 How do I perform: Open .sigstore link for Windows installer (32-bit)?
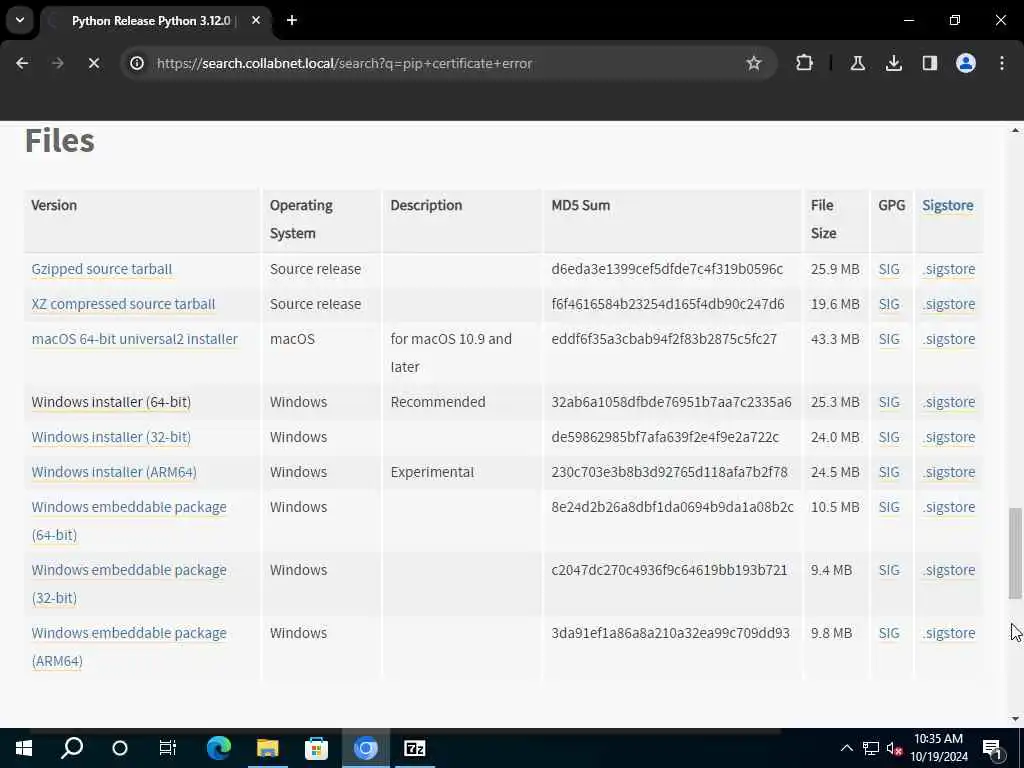949,437
